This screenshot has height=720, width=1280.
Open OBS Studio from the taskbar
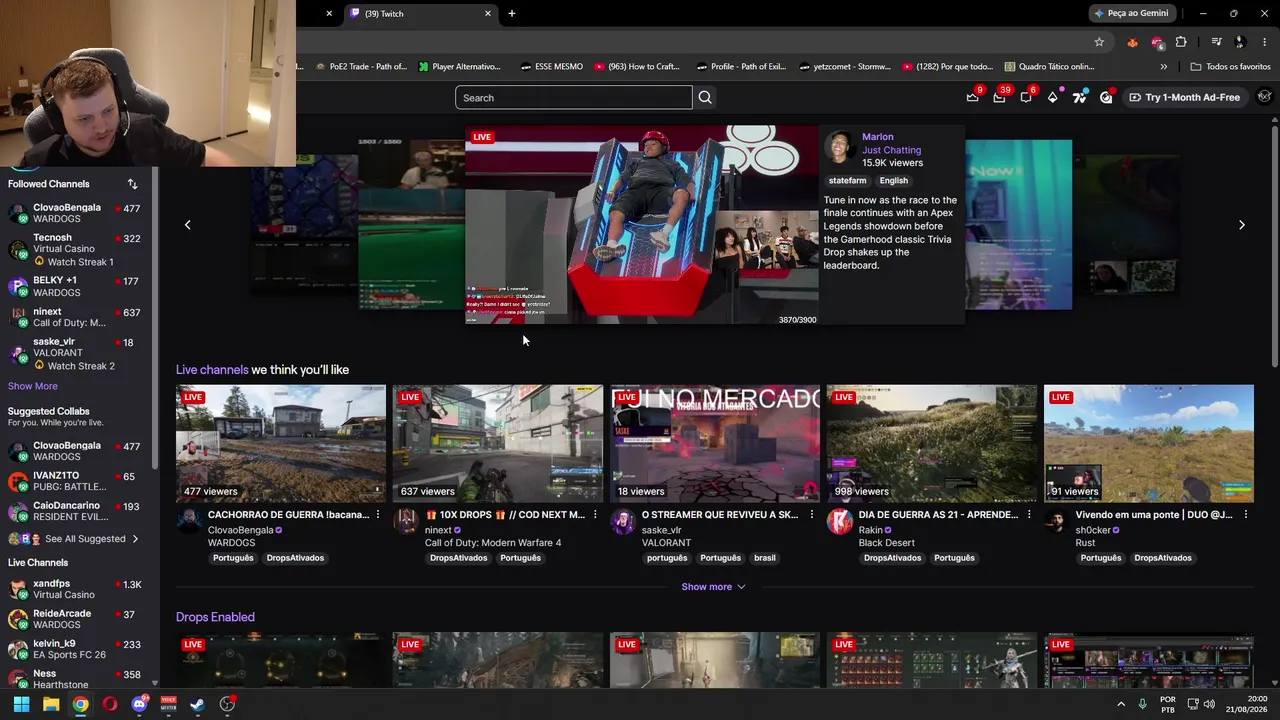click(x=227, y=704)
